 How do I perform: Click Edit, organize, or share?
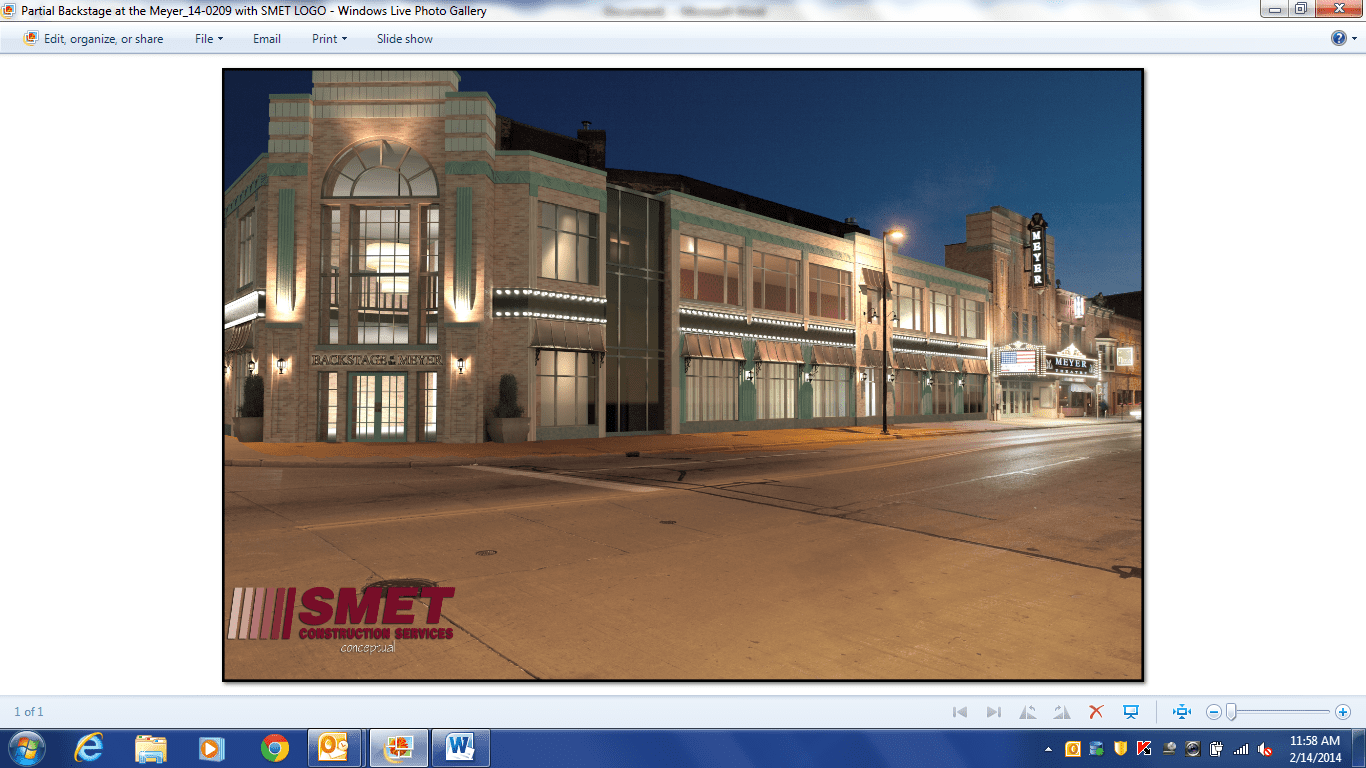94,39
